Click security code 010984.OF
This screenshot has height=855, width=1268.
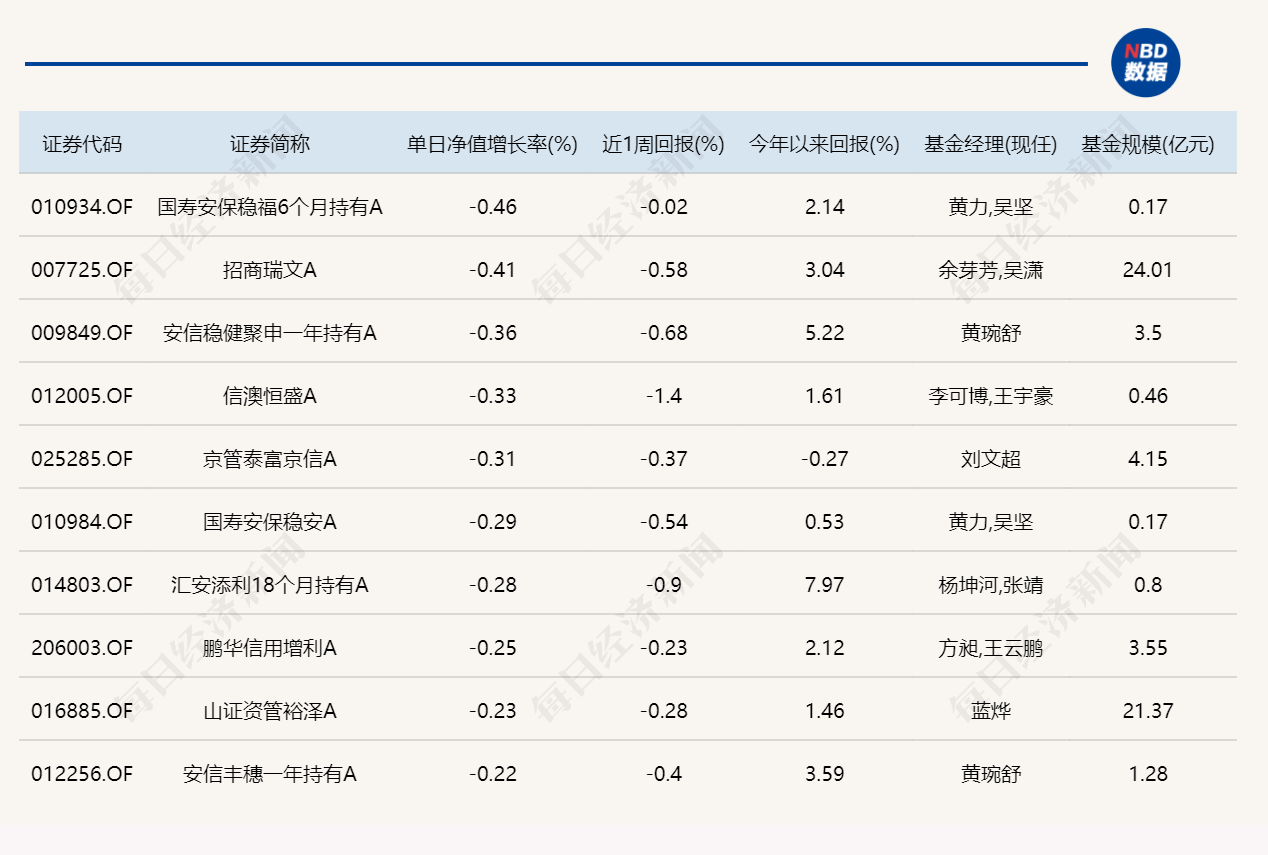tap(82, 522)
